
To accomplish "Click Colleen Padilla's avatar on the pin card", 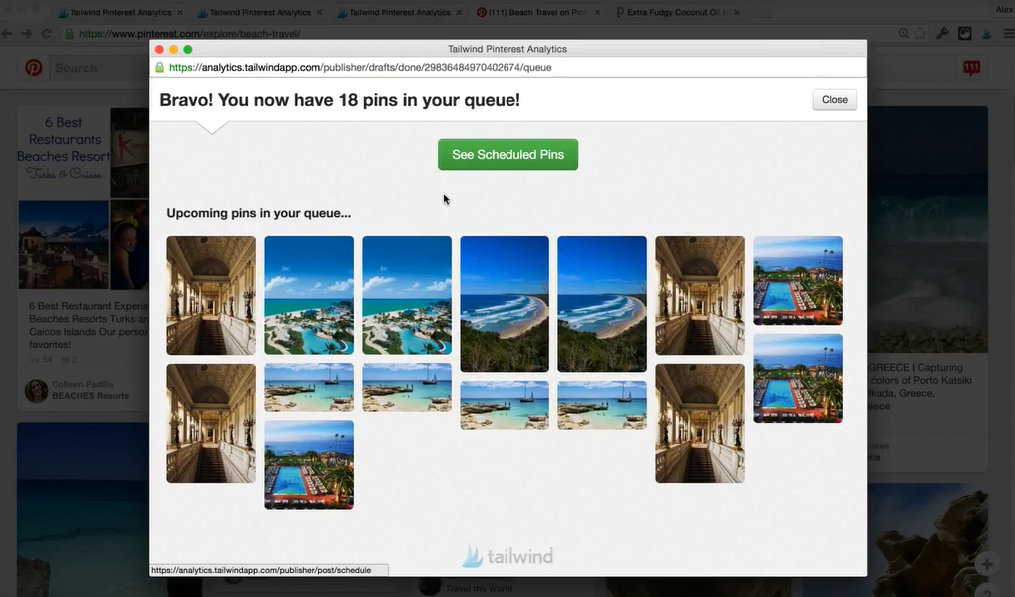I will (x=36, y=390).
